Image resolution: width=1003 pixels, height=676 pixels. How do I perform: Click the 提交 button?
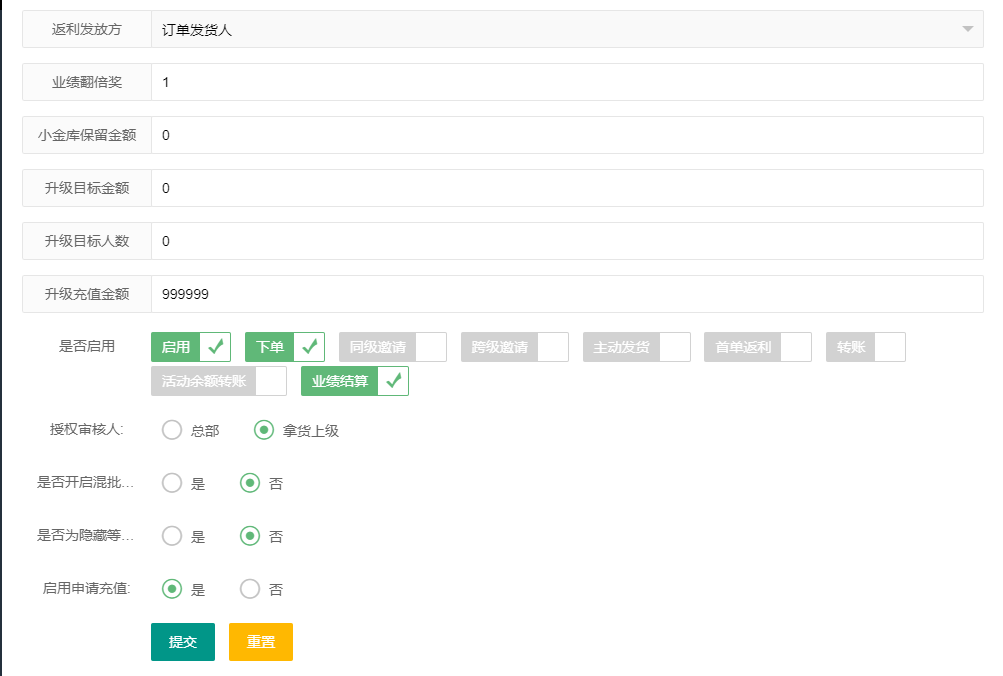(x=183, y=642)
